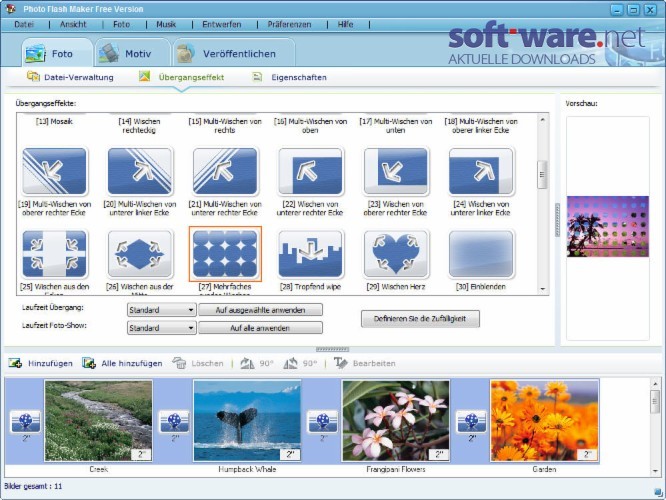
Task: Click transition icon before Garden photo
Action: (x=471, y=421)
